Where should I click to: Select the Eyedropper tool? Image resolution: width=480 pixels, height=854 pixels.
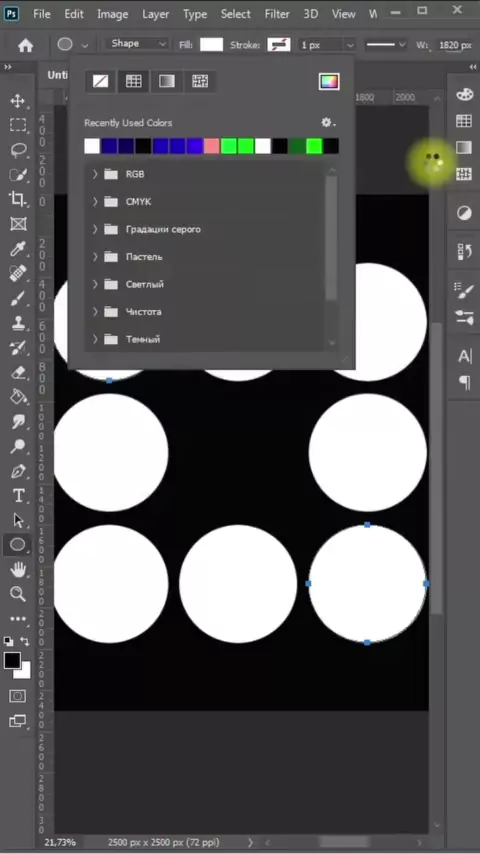coord(17,249)
